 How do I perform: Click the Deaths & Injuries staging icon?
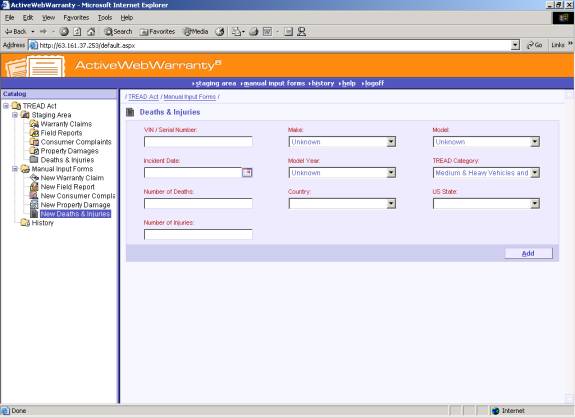coord(34,160)
